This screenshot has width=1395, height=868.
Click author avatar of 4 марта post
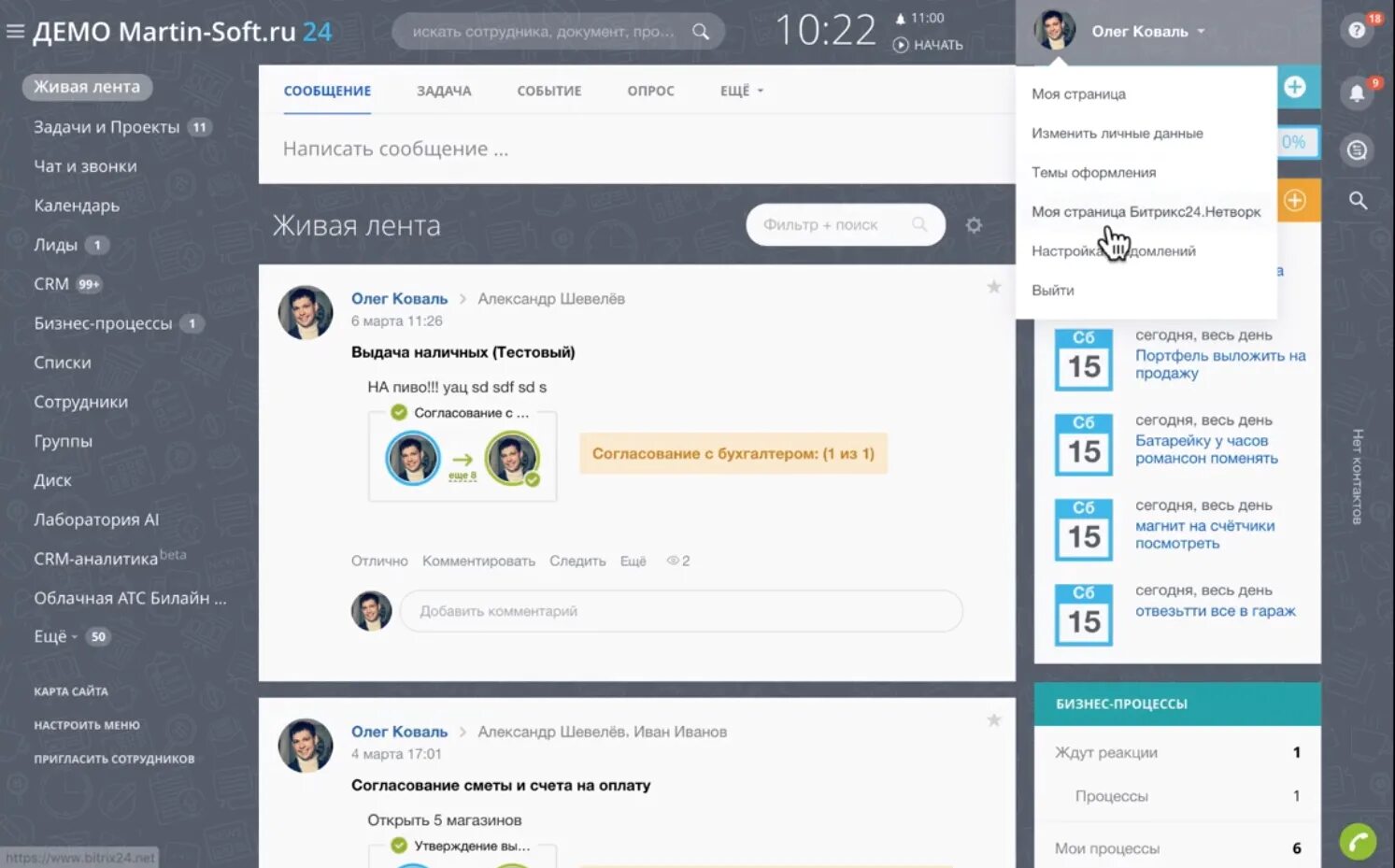[306, 745]
